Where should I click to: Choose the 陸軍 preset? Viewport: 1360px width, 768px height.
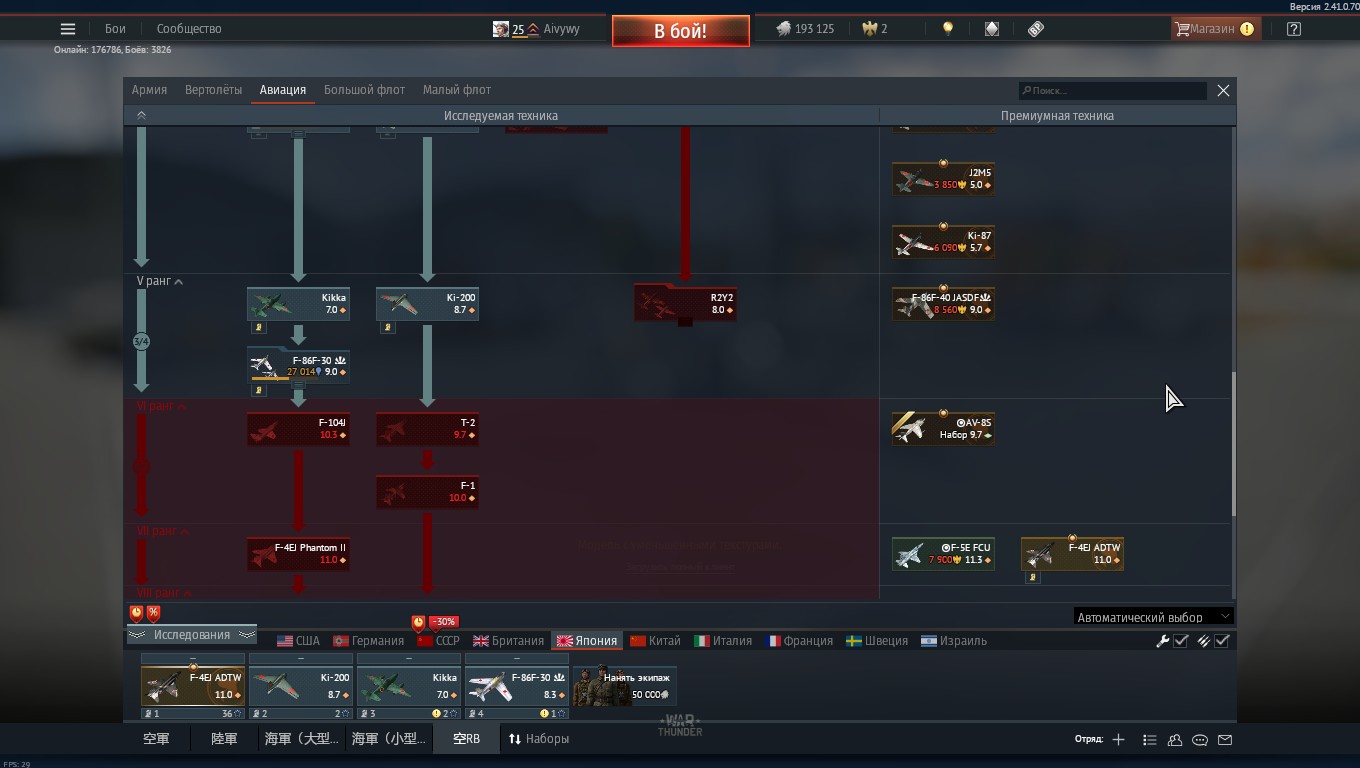coord(225,739)
